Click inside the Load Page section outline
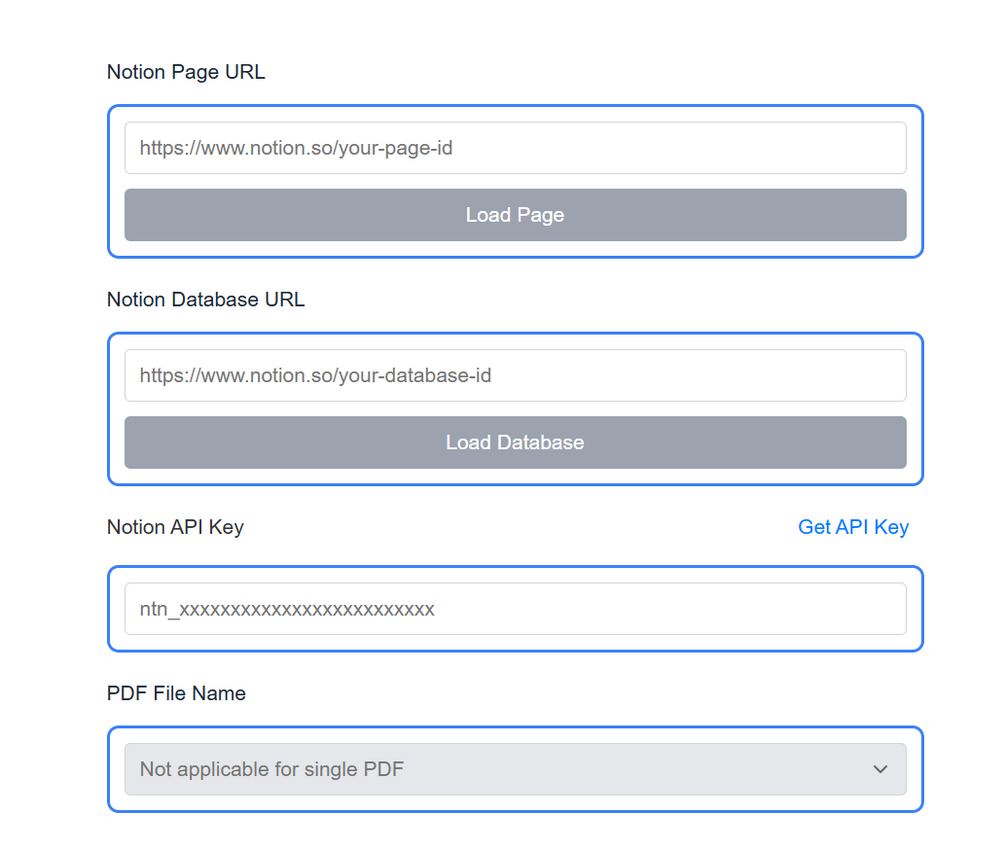 tap(515, 180)
